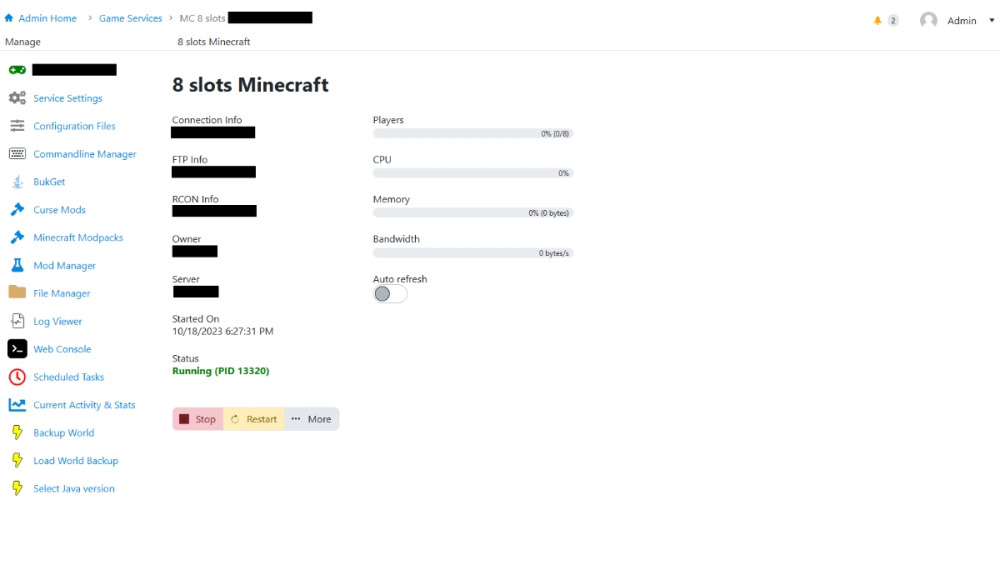Click the Memory usage progress bar
Image resolution: width=1000 pixels, height=580 pixels.
[x=473, y=213]
